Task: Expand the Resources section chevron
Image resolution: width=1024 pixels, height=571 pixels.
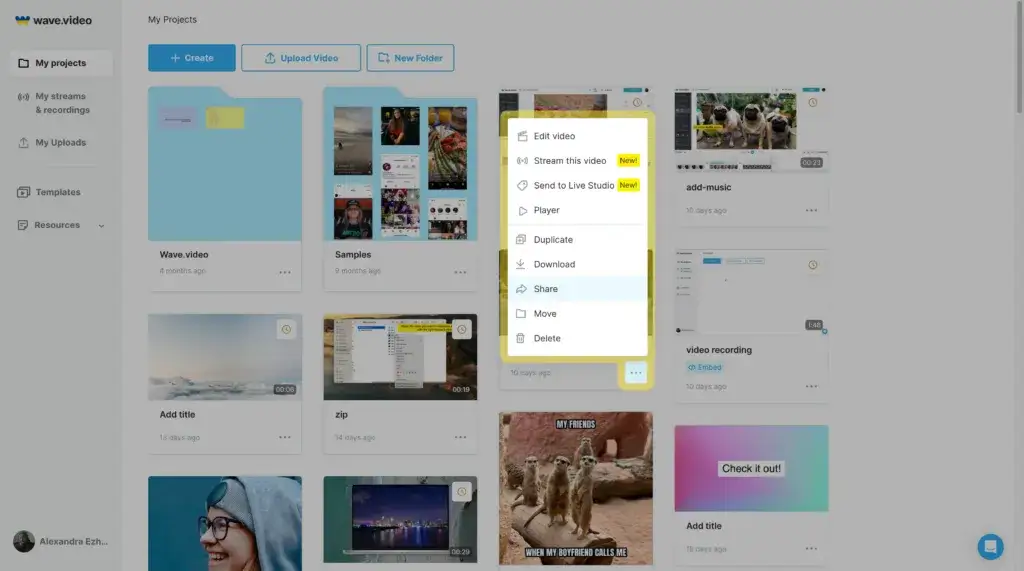Action: [x=101, y=225]
